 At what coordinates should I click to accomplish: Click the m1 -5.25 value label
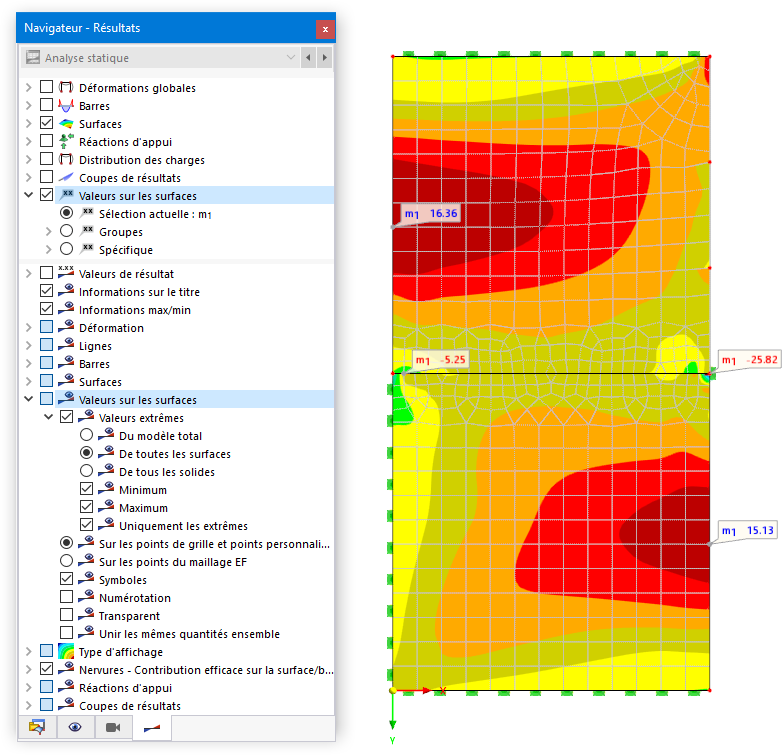tap(440, 360)
